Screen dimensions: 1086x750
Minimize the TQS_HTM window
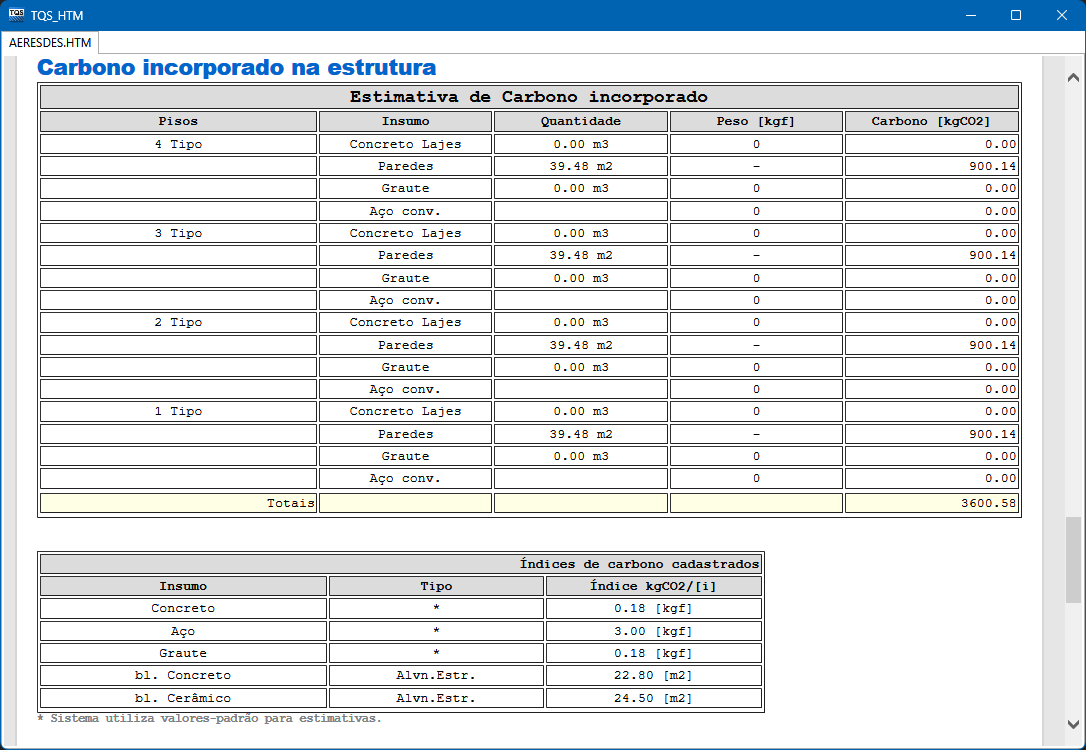pos(969,15)
